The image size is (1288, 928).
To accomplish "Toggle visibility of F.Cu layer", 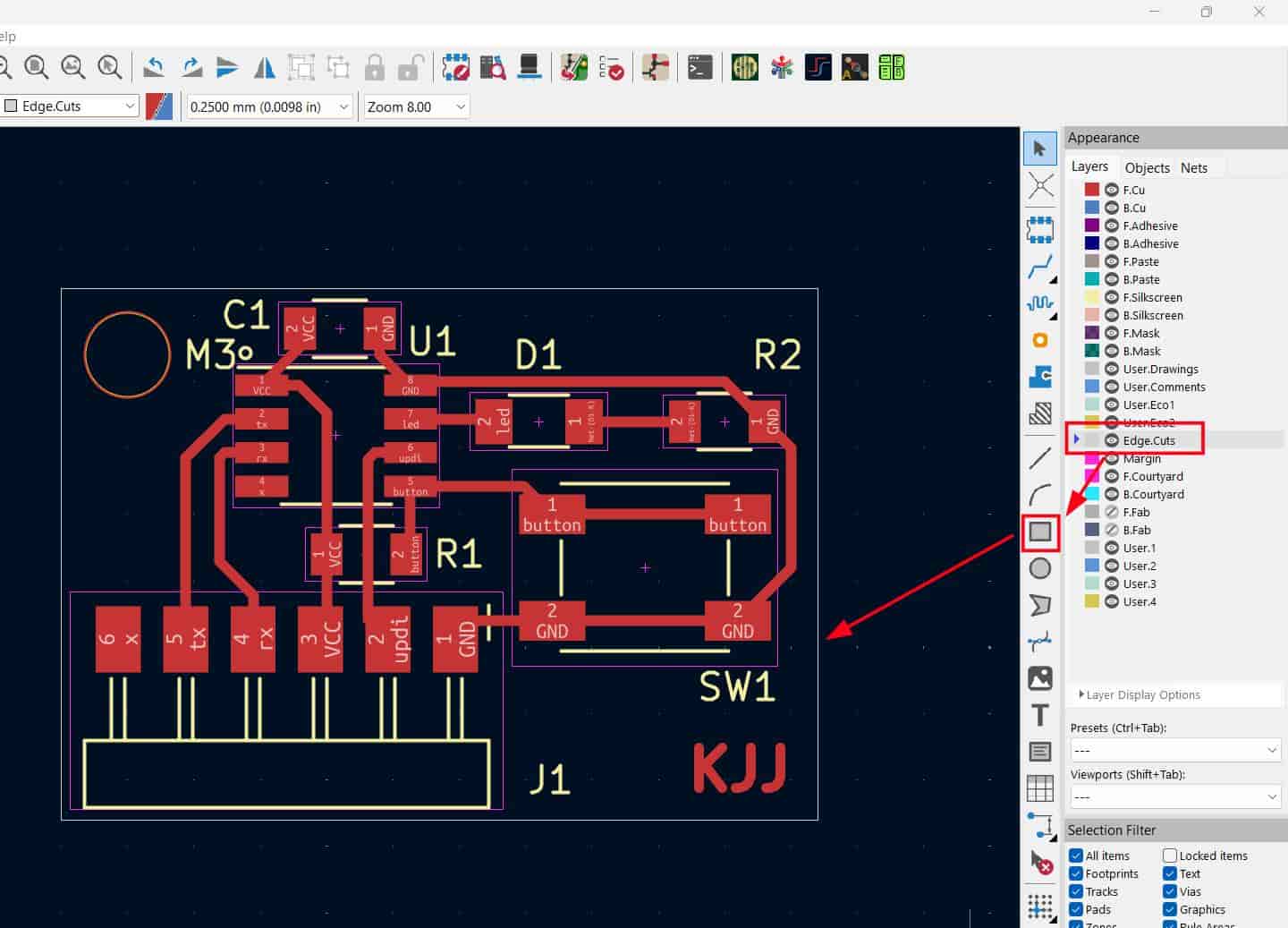I will click(1112, 190).
